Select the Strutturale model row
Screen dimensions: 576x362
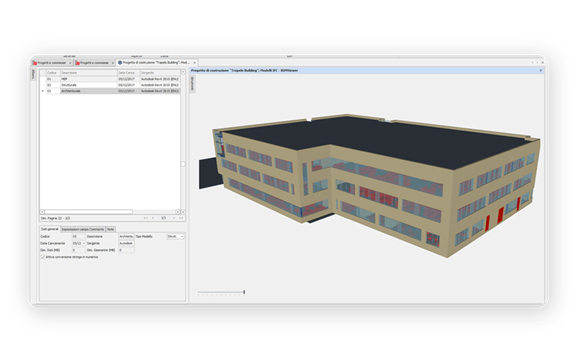pos(110,85)
